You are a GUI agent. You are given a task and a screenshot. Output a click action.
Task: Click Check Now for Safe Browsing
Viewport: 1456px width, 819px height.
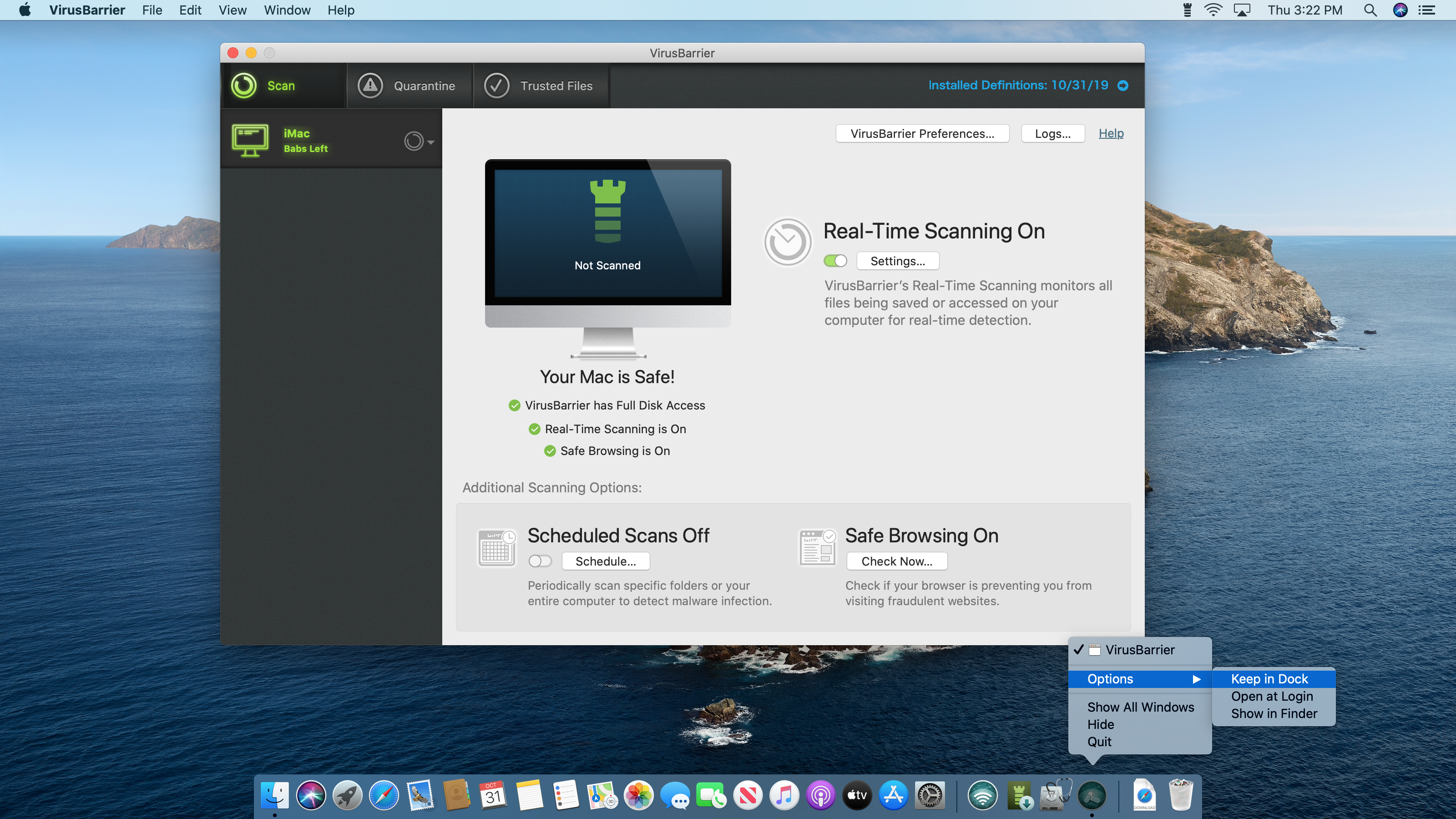896,561
